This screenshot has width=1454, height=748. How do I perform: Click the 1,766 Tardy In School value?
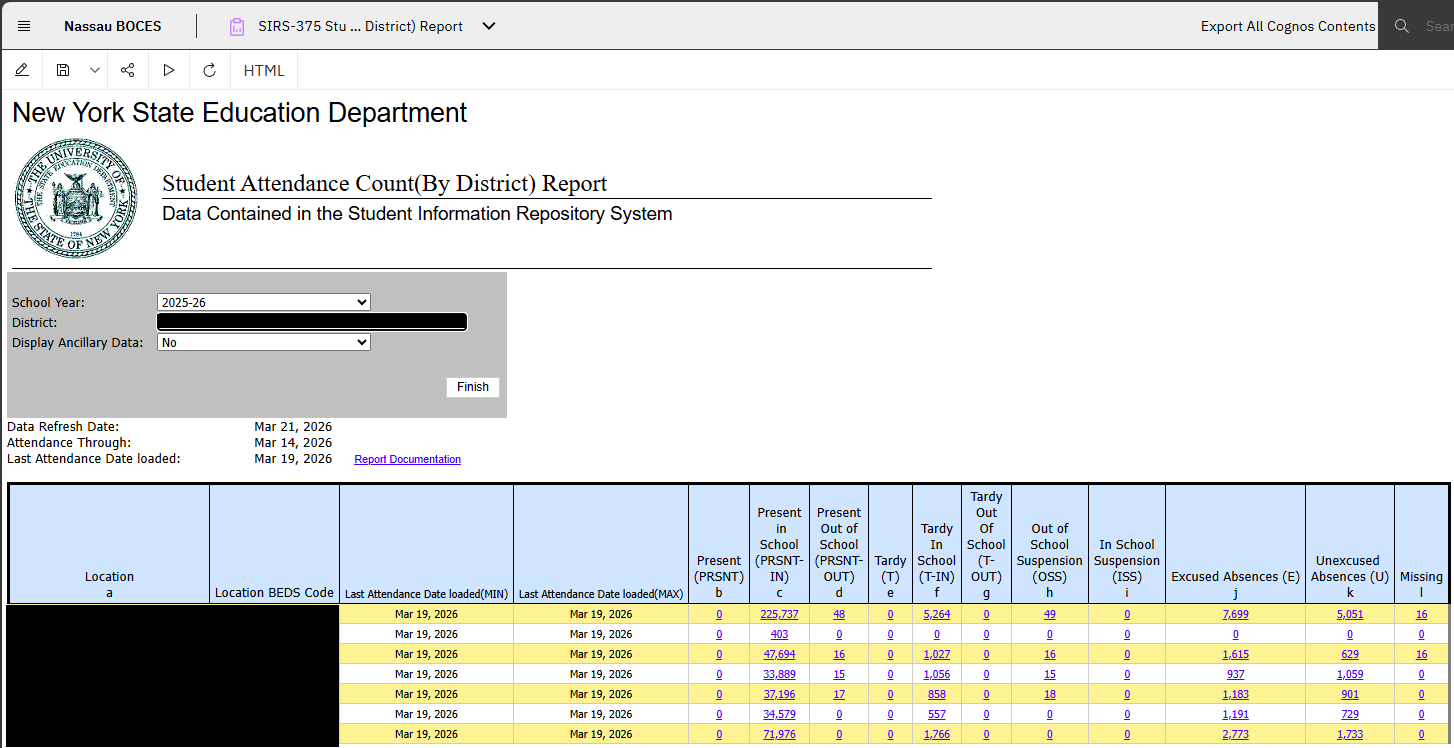pos(937,734)
